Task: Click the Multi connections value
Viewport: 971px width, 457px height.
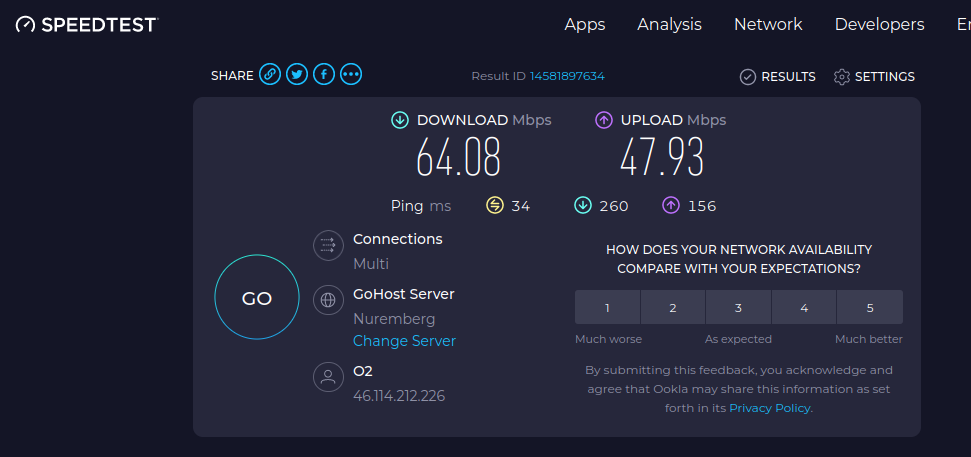Action: click(371, 264)
